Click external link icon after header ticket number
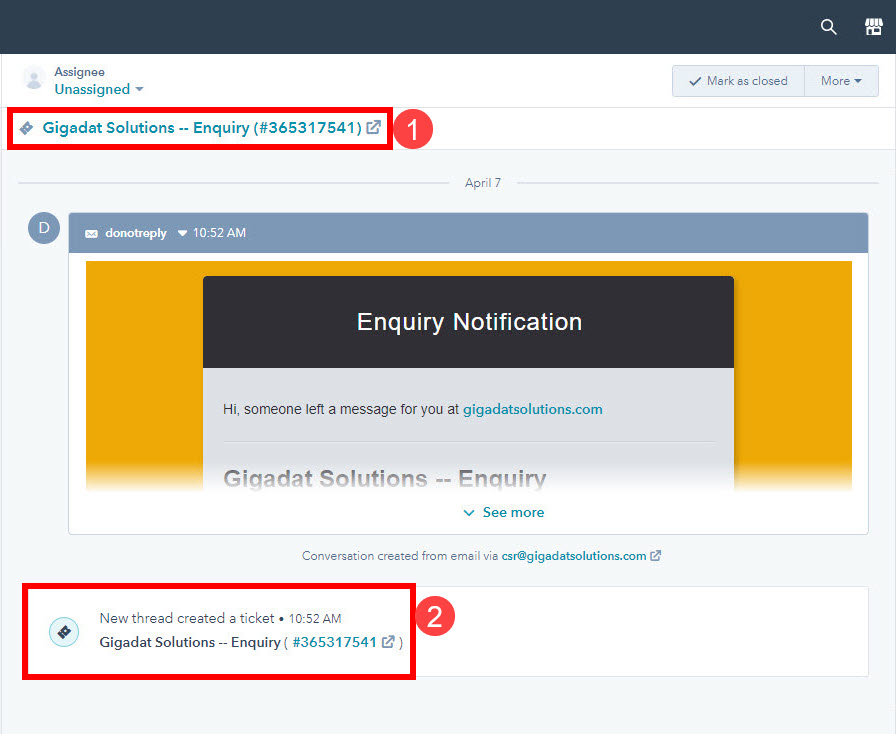Screen dimensions: 896x734 point(373,127)
